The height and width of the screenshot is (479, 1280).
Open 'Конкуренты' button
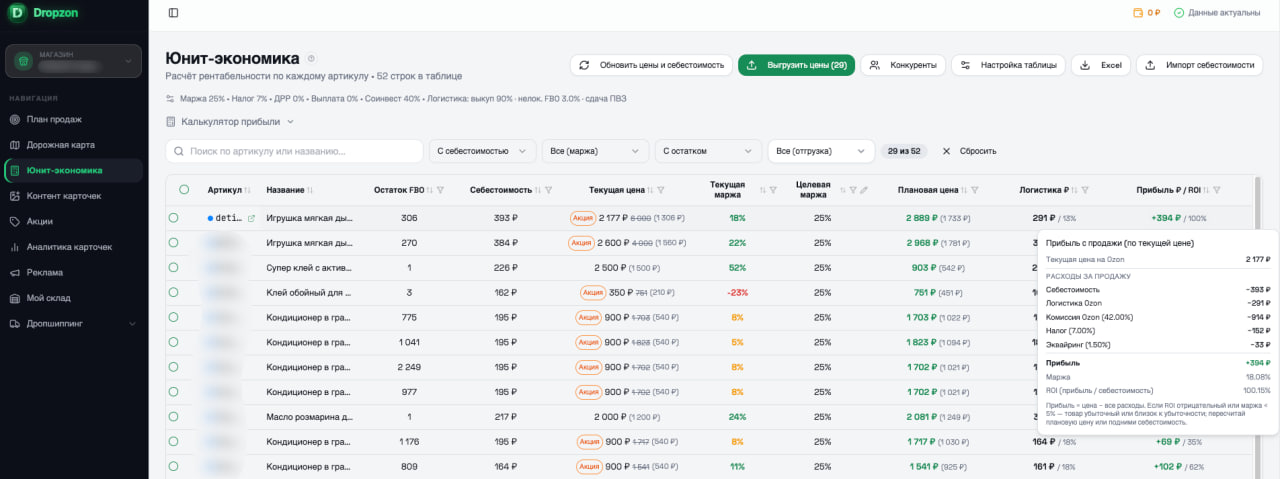903,65
